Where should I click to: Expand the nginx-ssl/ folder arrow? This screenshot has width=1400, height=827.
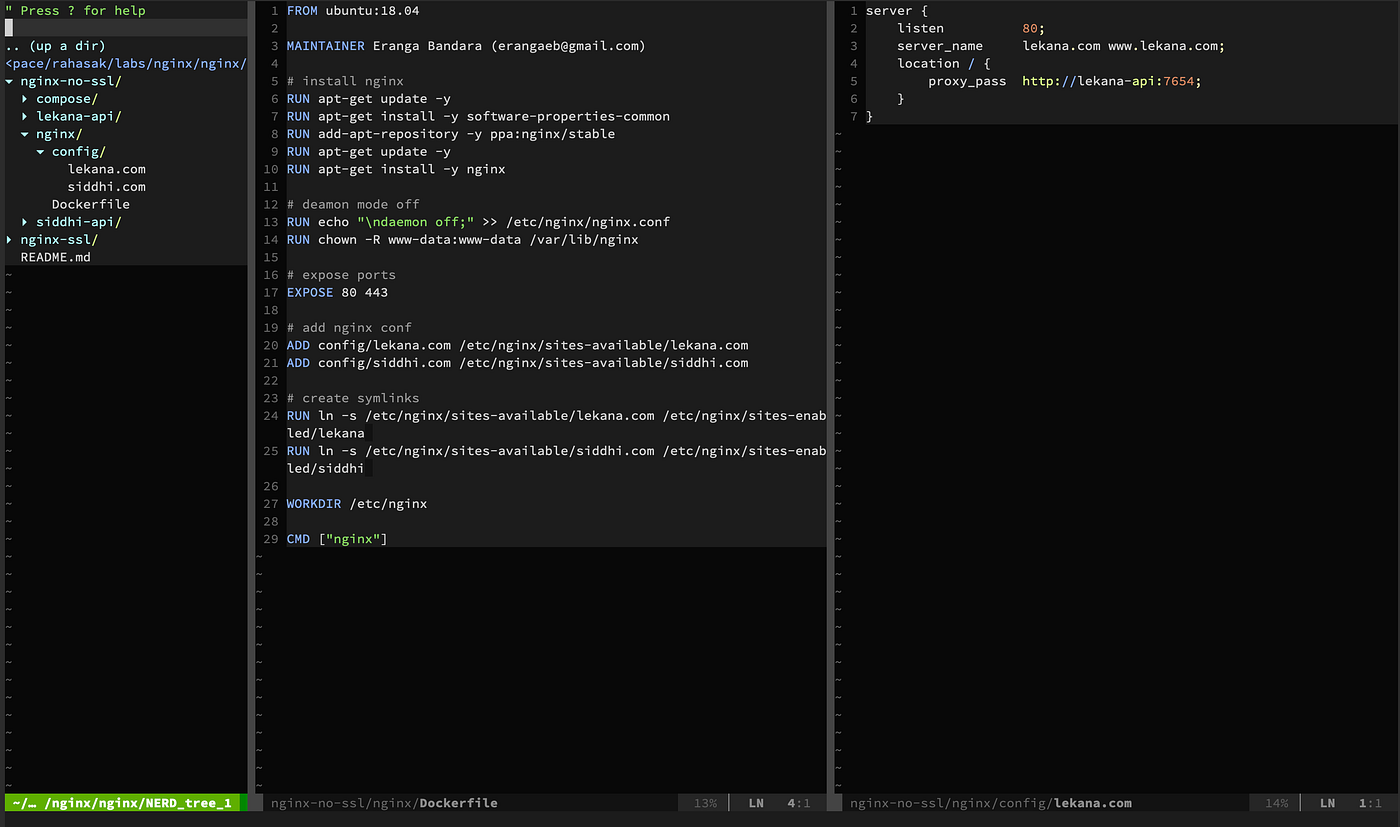(9, 240)
